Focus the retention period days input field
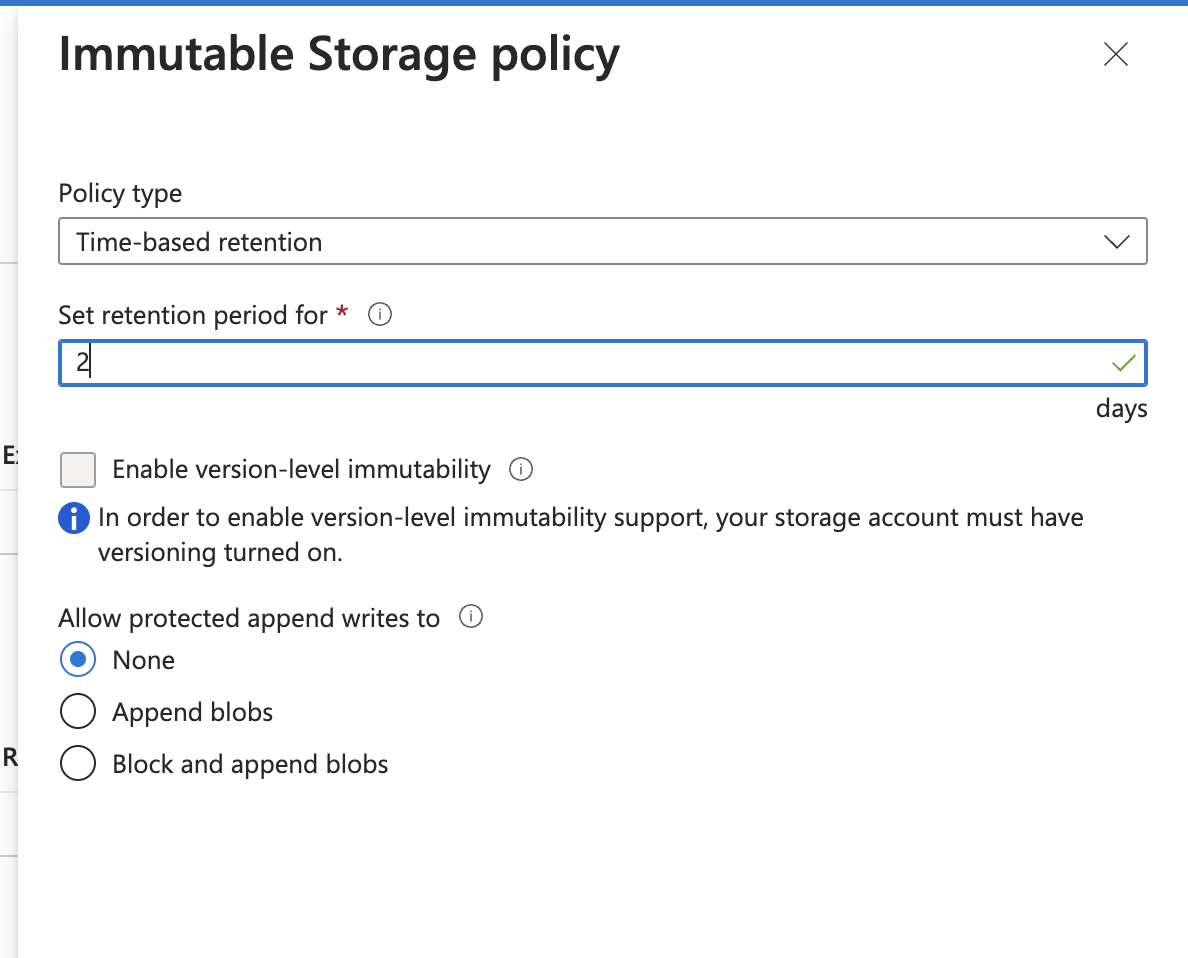 (580, 363)
